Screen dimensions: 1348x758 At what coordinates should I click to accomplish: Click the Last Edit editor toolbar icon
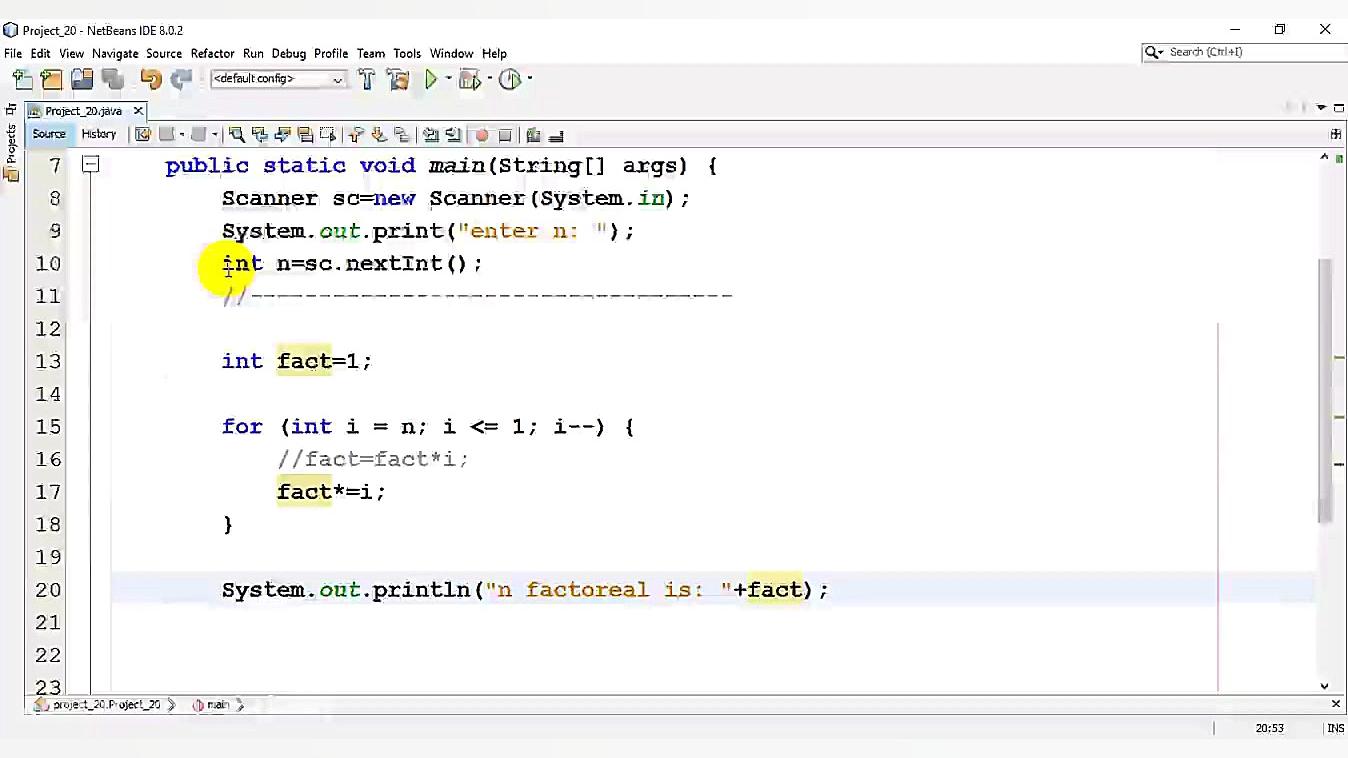(x=143, y=135)
